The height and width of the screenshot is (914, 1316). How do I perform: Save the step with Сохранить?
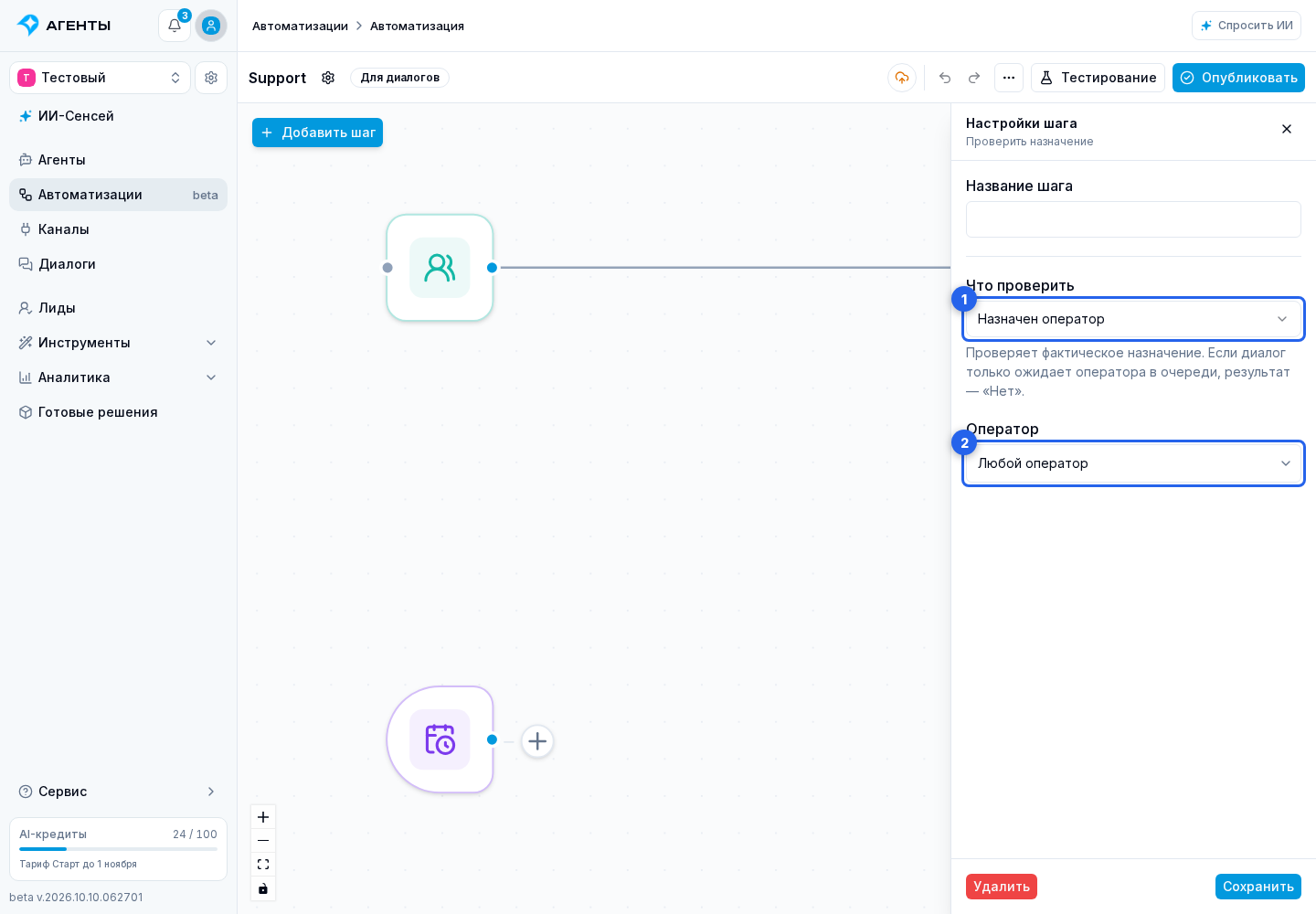[1258, 887]
